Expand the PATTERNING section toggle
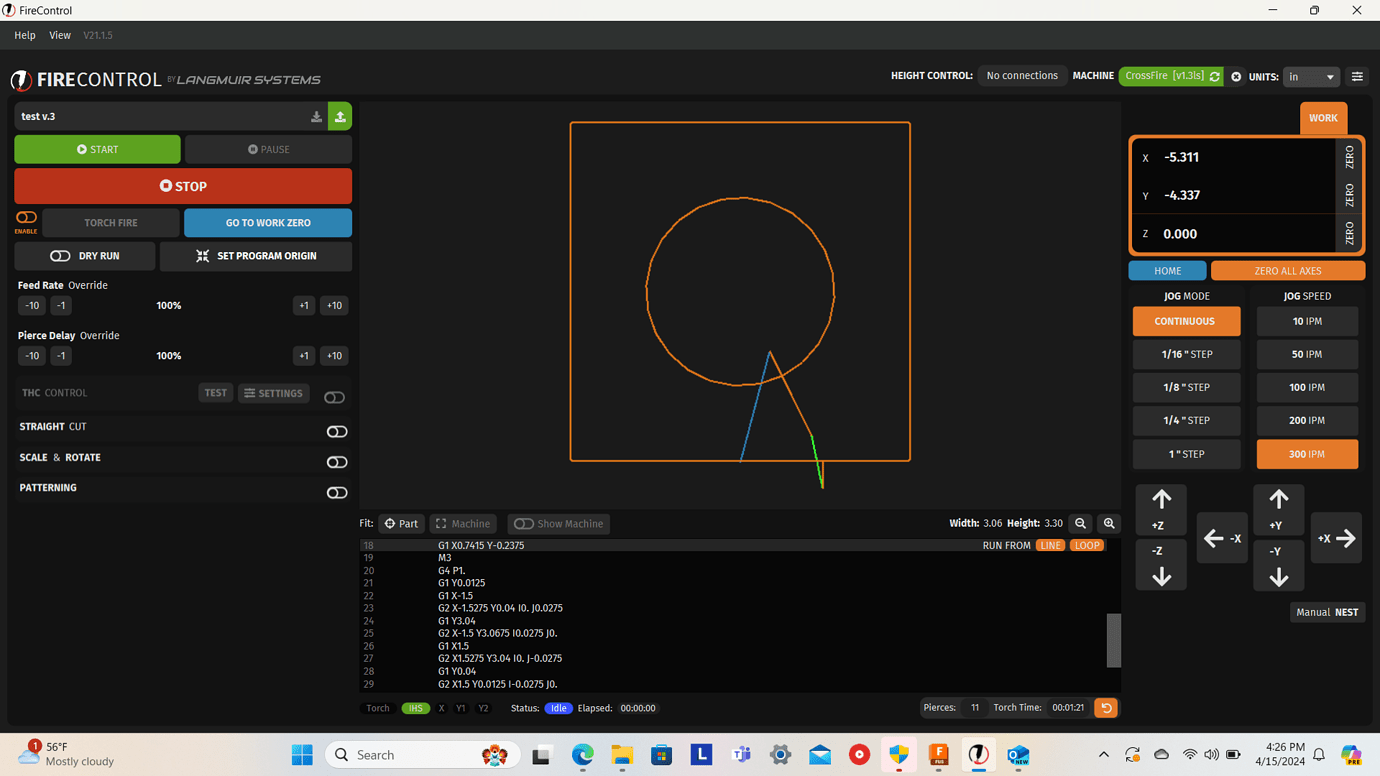Image resolution: width=1380 pixels, height=776 pixels. tap(337, 492)
